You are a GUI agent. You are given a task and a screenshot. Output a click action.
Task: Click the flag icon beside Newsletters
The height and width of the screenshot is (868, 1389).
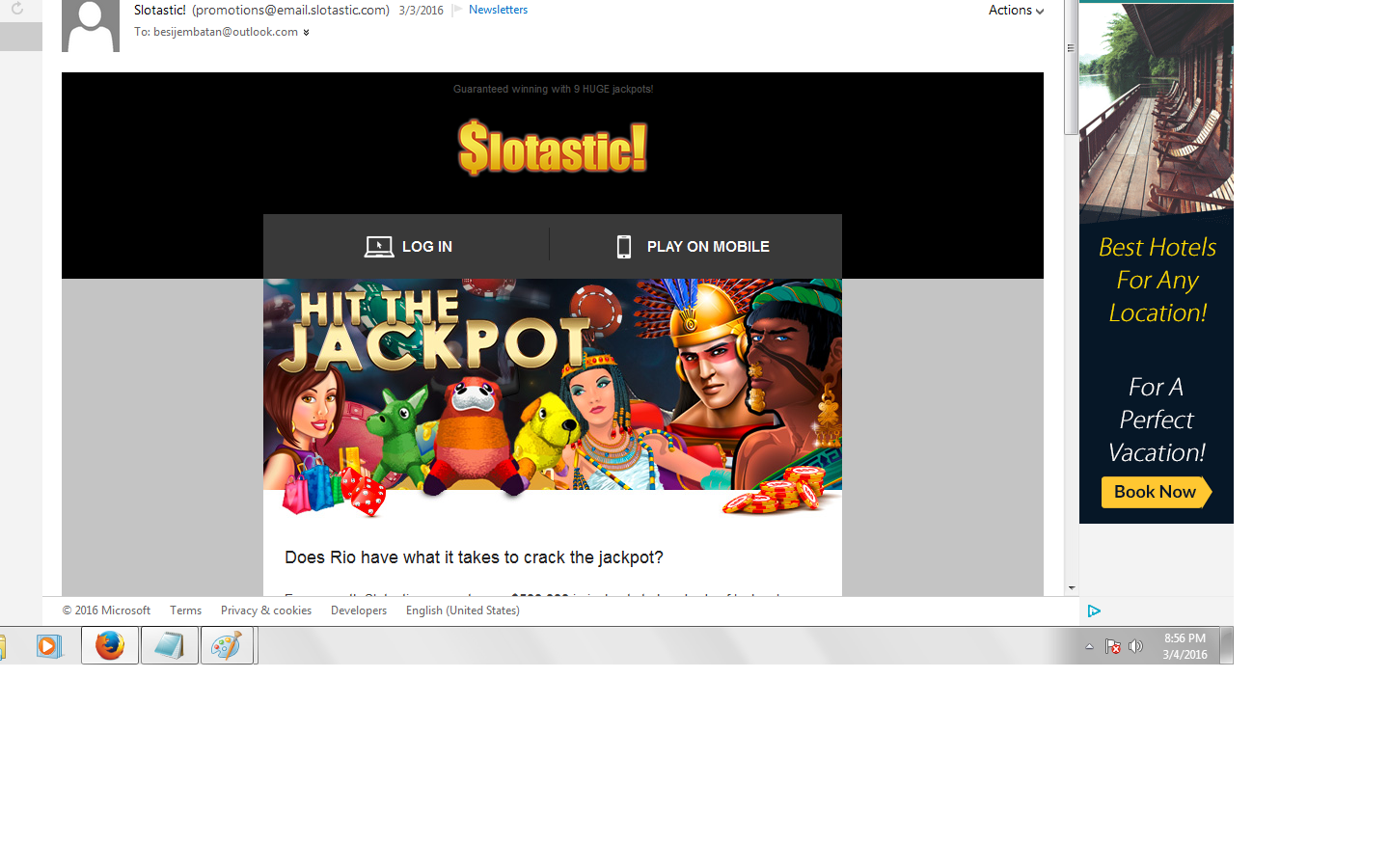point(457,10)
